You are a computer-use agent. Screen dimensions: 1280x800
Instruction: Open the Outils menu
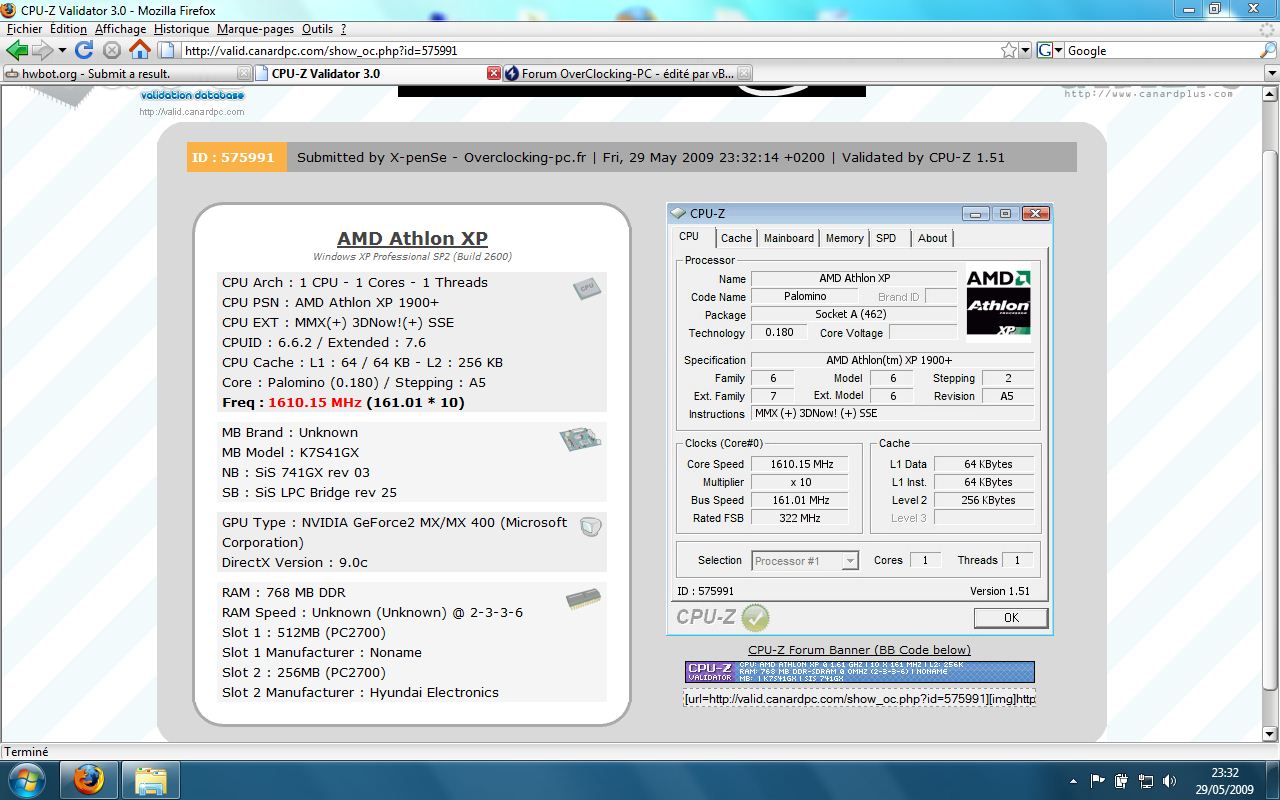pyautogui.click(x=317, y=29)
